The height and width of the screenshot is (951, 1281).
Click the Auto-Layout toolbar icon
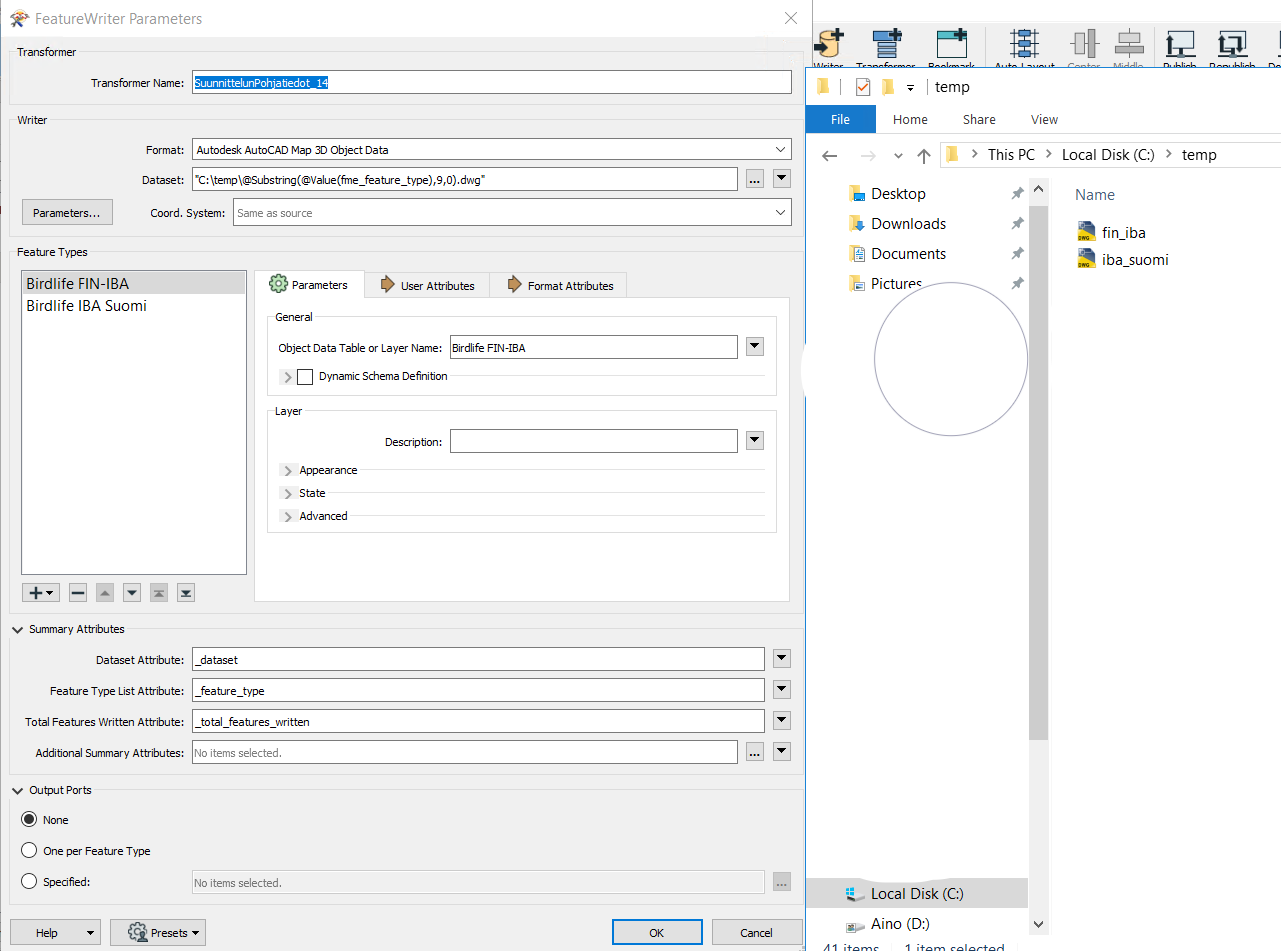1024,45
